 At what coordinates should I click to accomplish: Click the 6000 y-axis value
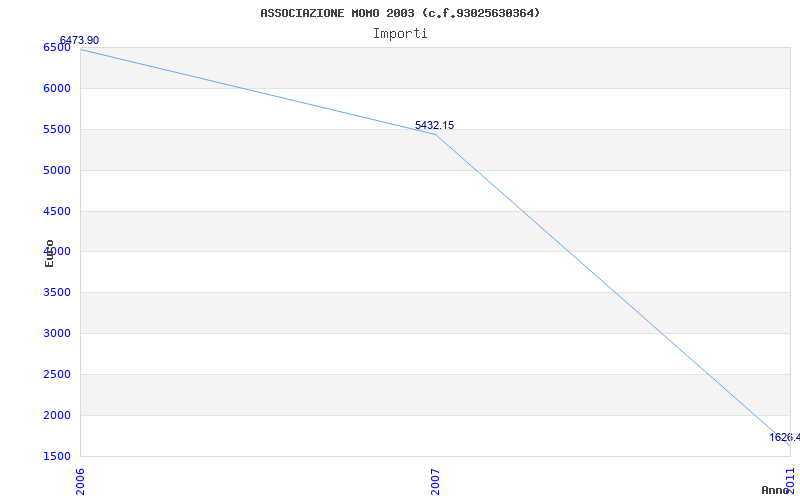57,88
